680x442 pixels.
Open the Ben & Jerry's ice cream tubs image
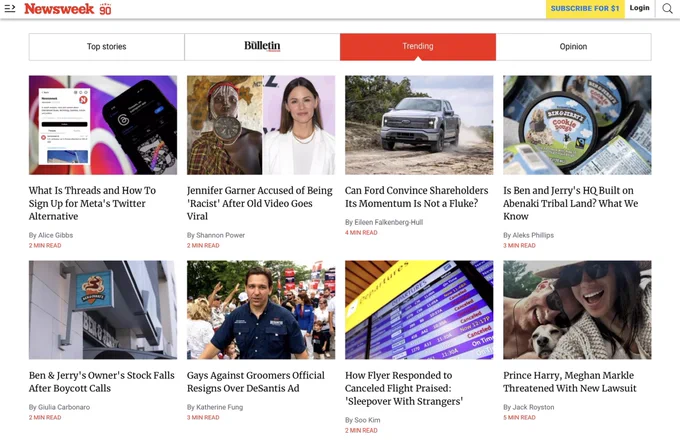coord(577,125)
